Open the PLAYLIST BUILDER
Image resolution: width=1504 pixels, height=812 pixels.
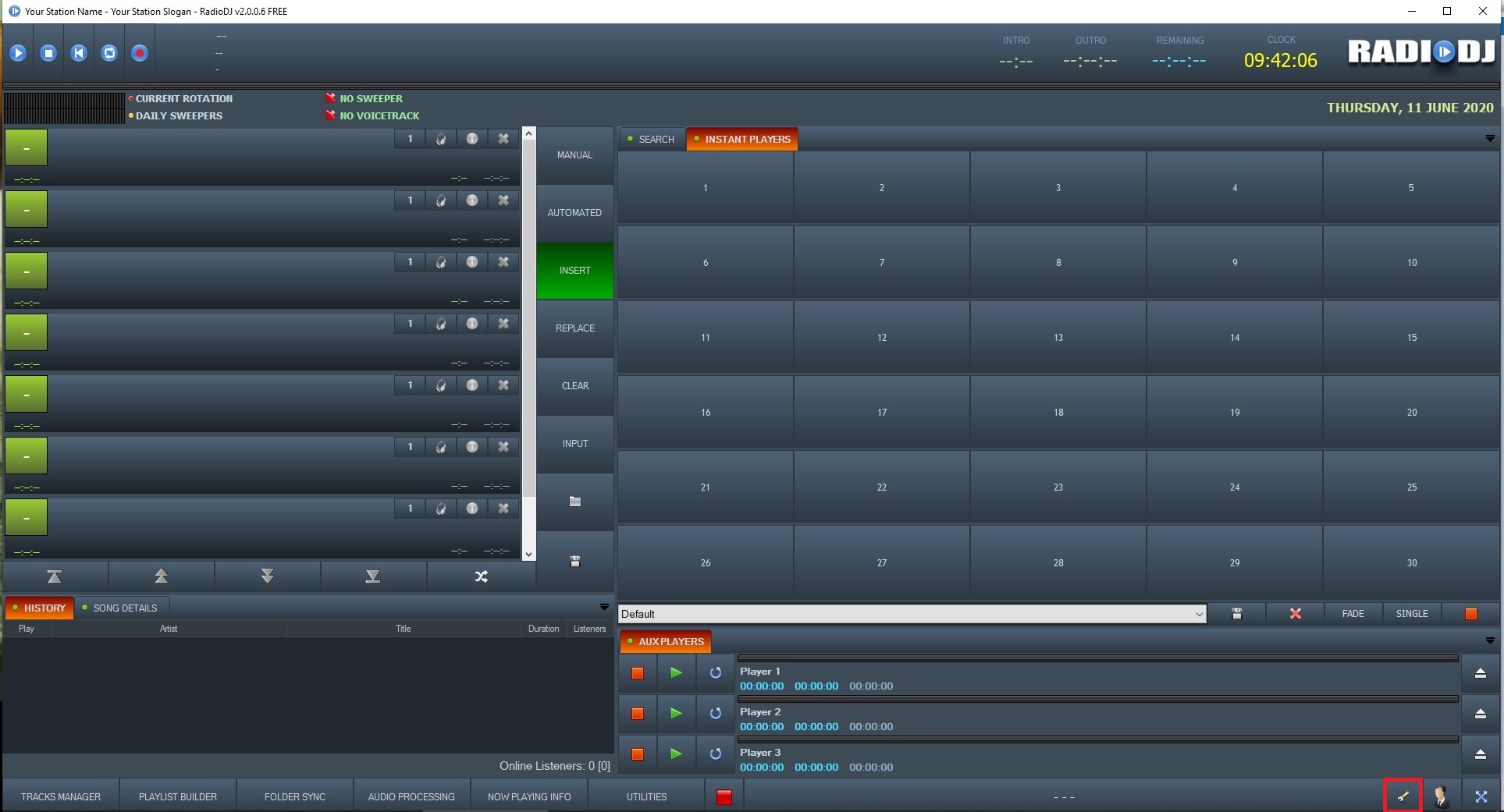(178, 797)
